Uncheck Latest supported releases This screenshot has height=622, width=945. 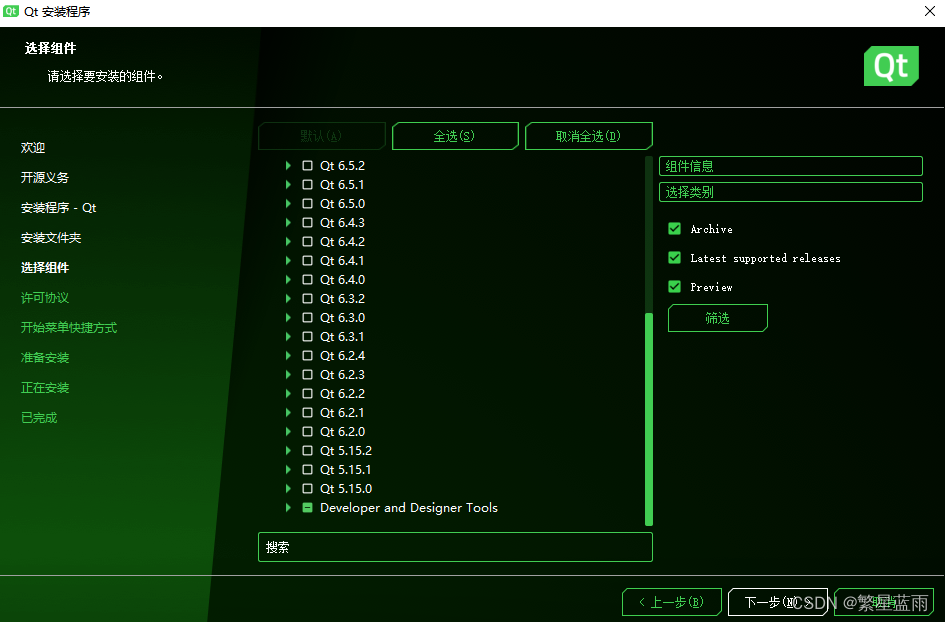[x=674, y=258]
